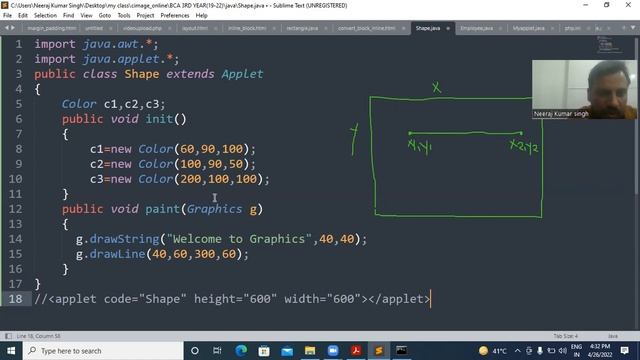Open the Edit menu
Screen dimensions: 640x360
pyautogui.click(x=23, y=16)
